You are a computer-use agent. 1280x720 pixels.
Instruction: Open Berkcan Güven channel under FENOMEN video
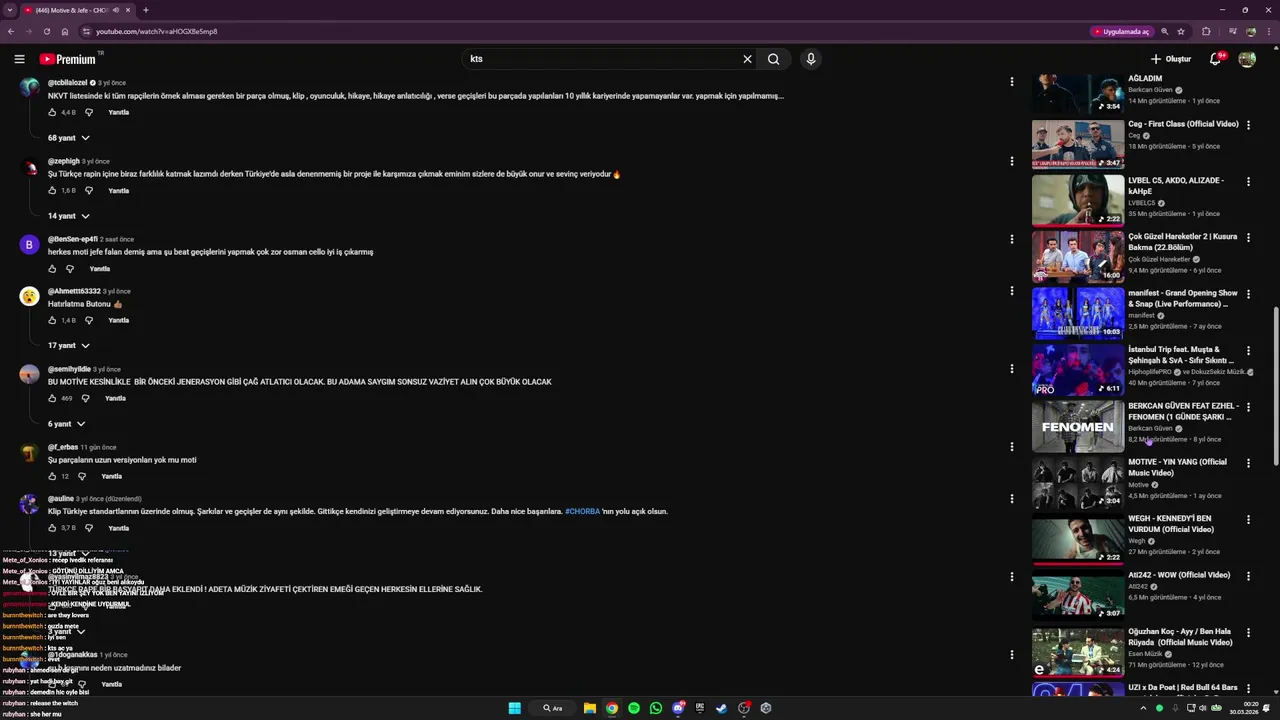point(1151,428)
